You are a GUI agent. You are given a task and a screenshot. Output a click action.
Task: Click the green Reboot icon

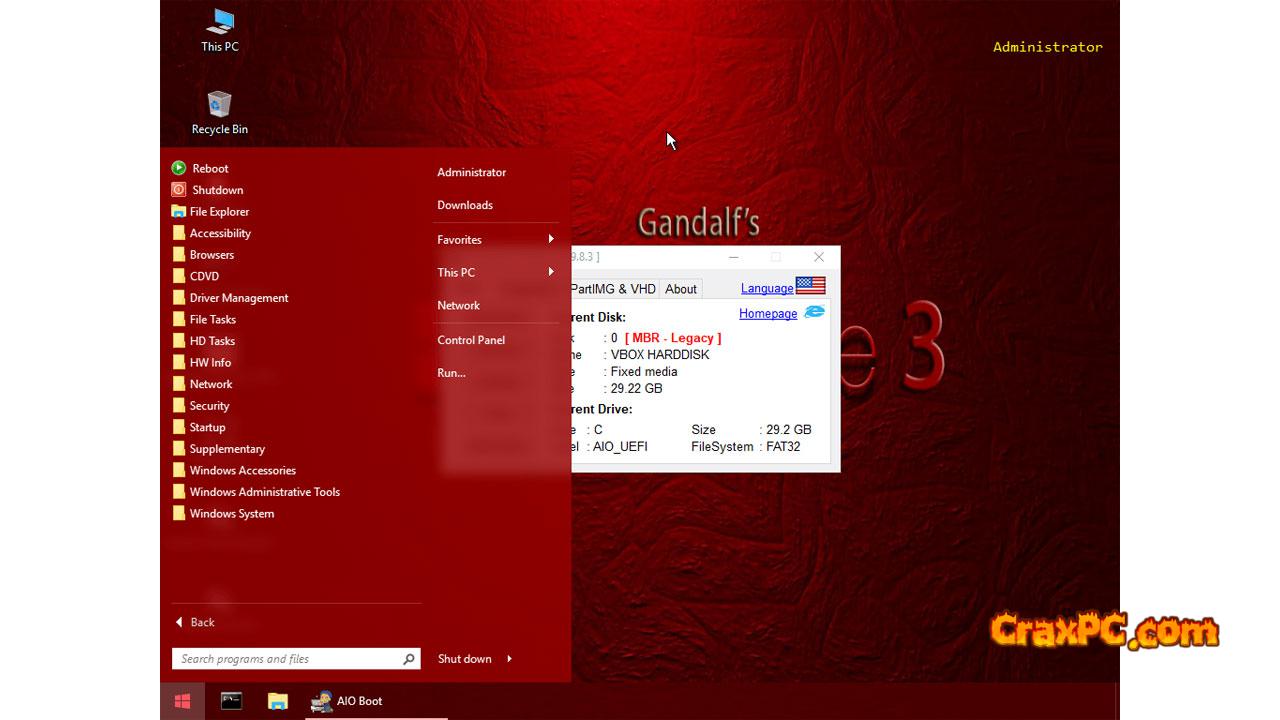click(178, 168)
